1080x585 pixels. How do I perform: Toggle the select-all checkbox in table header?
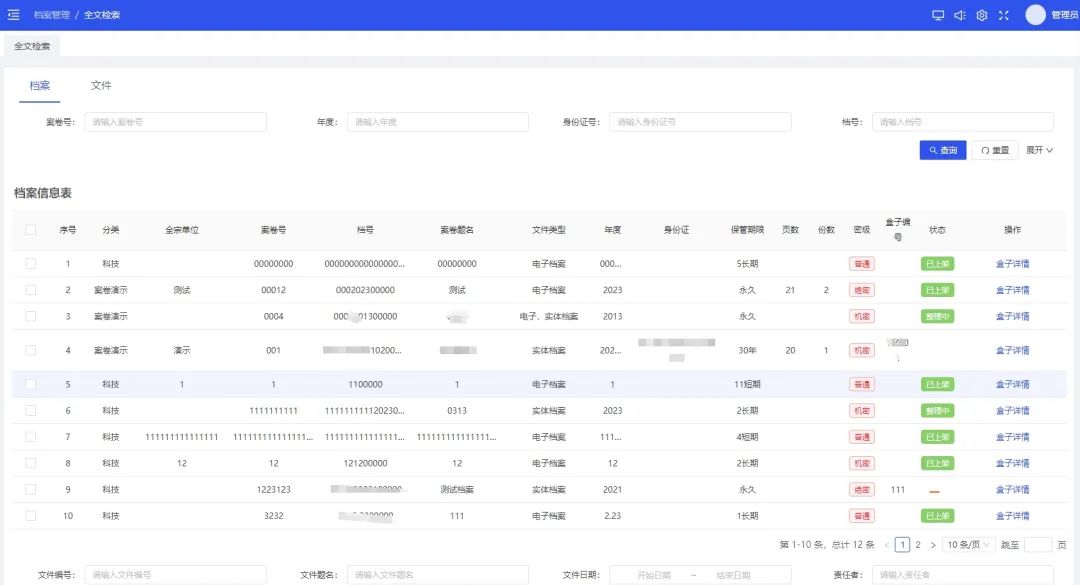click(30, 229)
